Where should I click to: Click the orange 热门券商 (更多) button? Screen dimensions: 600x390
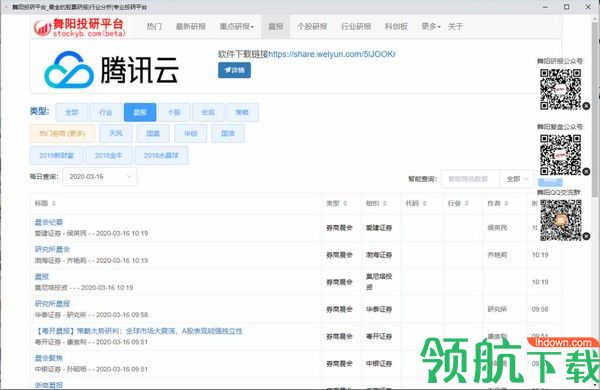point(62,133)
